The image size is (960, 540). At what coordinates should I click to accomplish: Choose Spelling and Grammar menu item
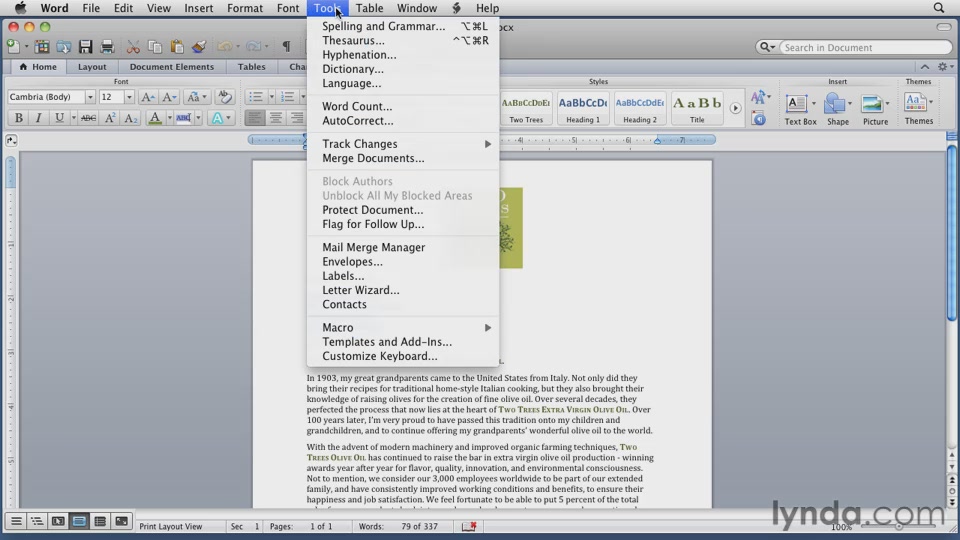(403, 26)
